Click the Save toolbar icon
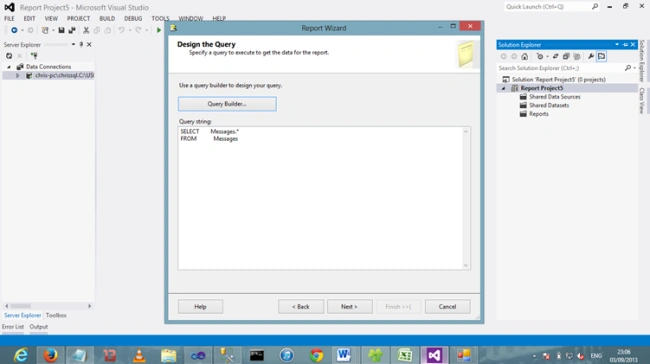The image size is (650, 364). coord(61,30)
